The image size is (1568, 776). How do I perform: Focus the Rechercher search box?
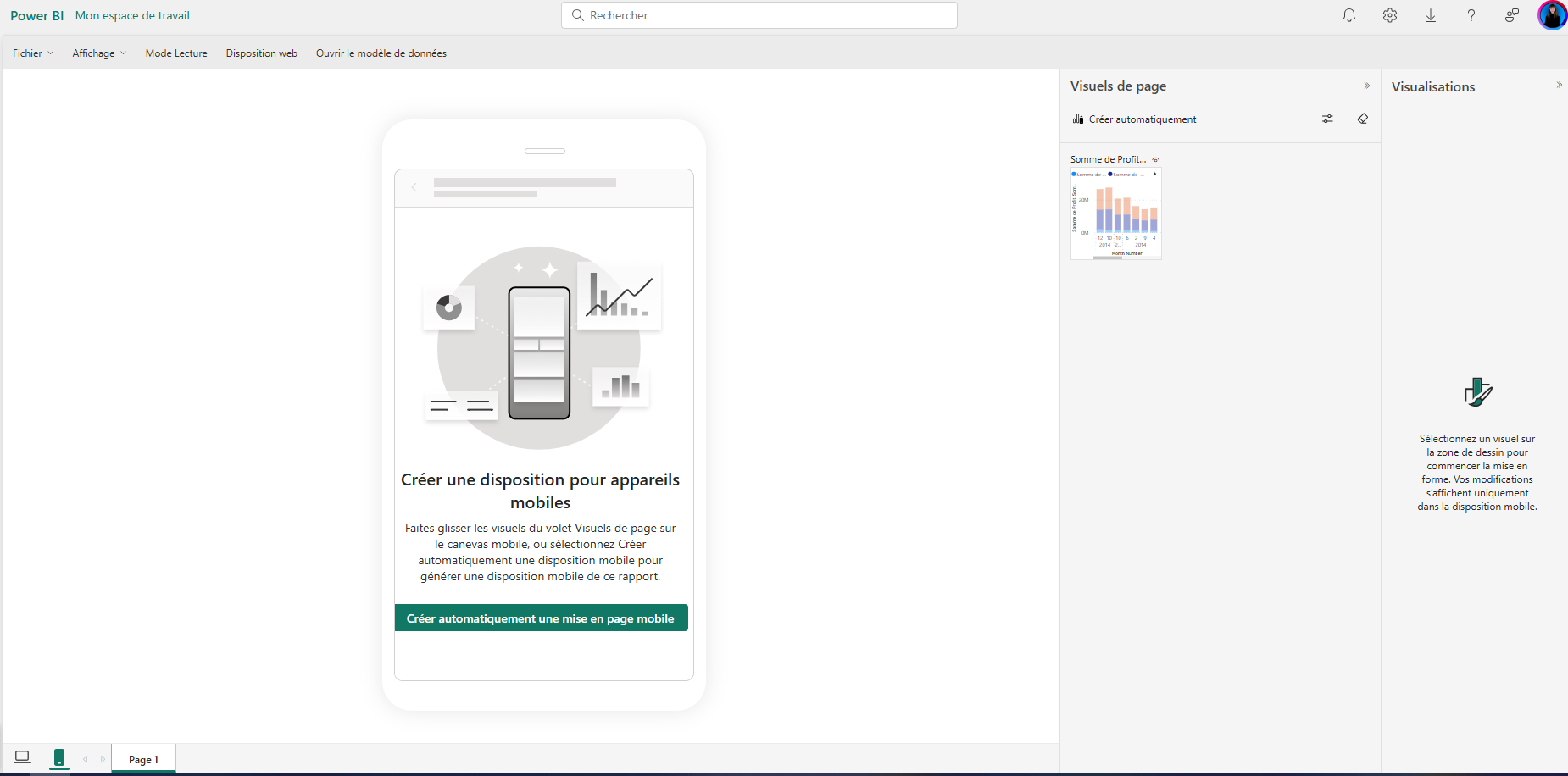point(759,15)
